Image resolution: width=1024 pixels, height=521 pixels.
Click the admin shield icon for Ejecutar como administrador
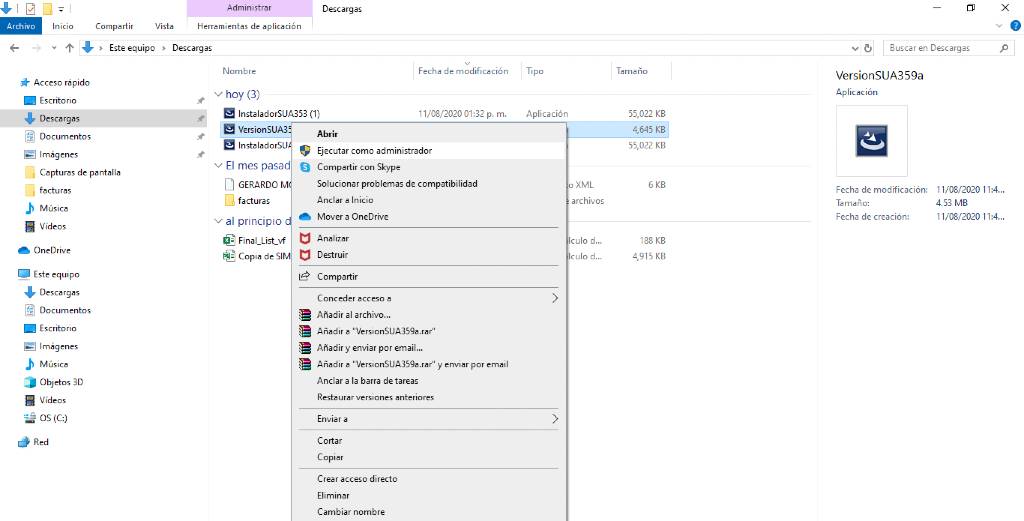tap(306, 150)
